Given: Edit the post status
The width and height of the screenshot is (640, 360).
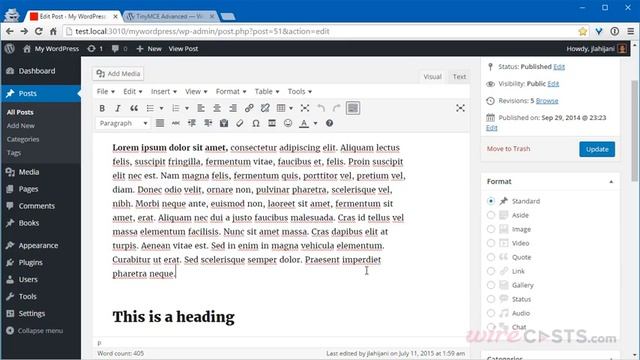Looking at the screenshot, I should 559,67.
